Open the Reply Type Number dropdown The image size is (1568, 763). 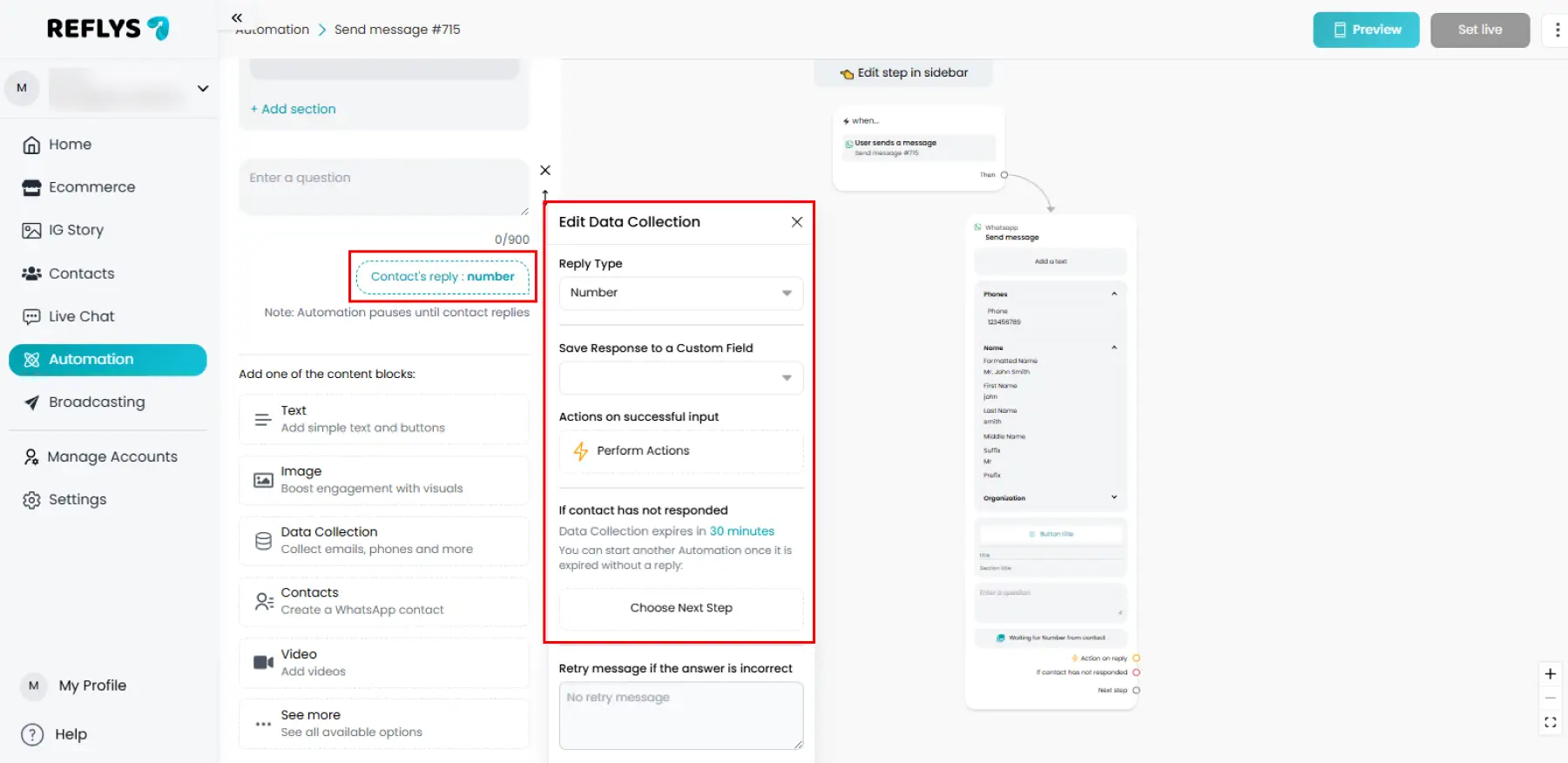[680, 294]
